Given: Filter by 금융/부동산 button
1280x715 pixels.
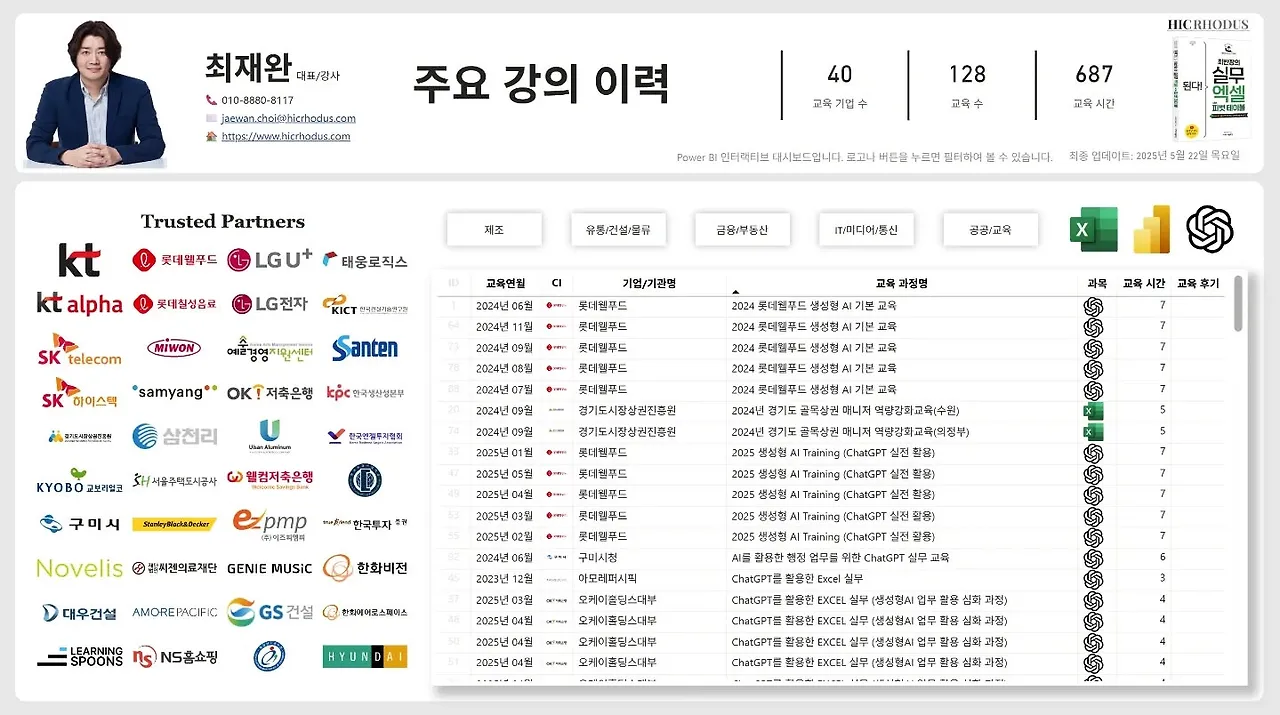Looking at the screenshot, I should (742, 230).
